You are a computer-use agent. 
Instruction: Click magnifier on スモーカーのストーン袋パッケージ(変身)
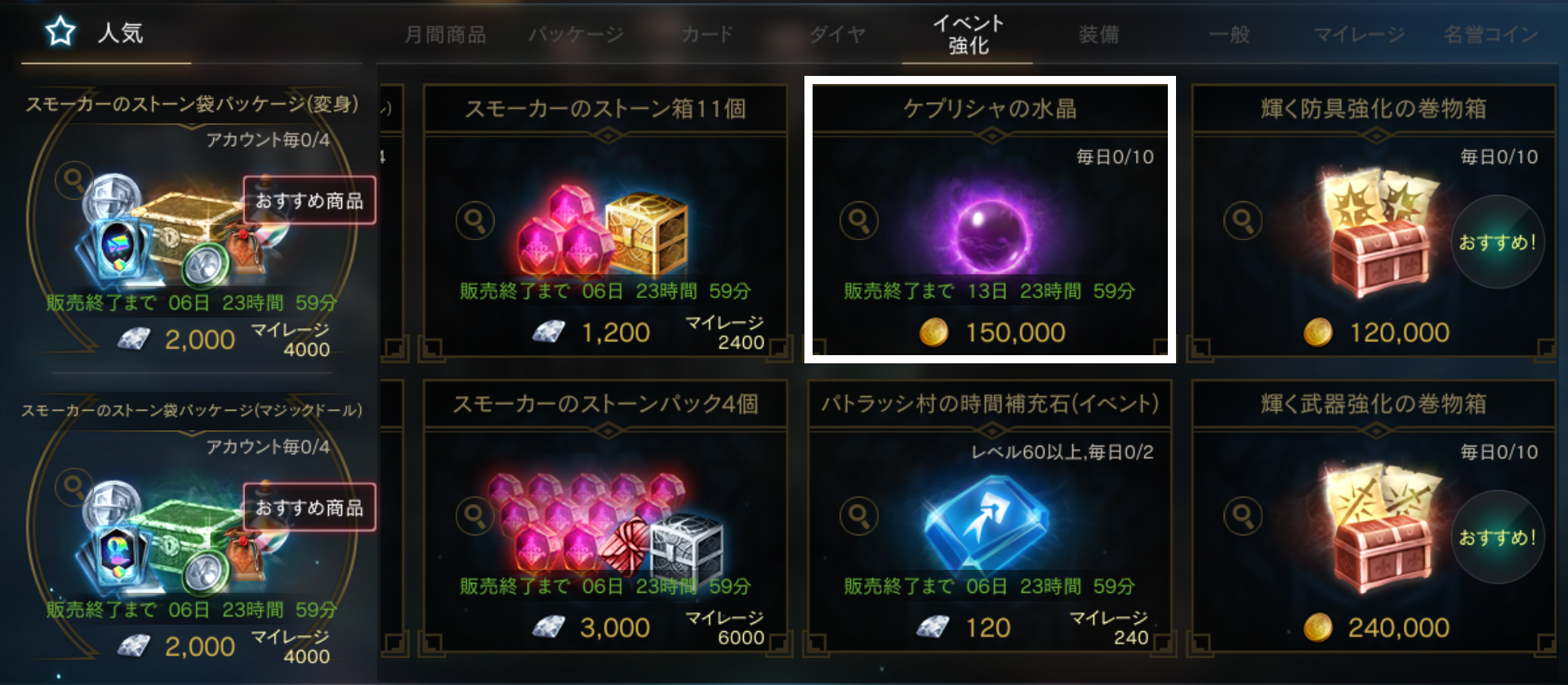(74, 180)
